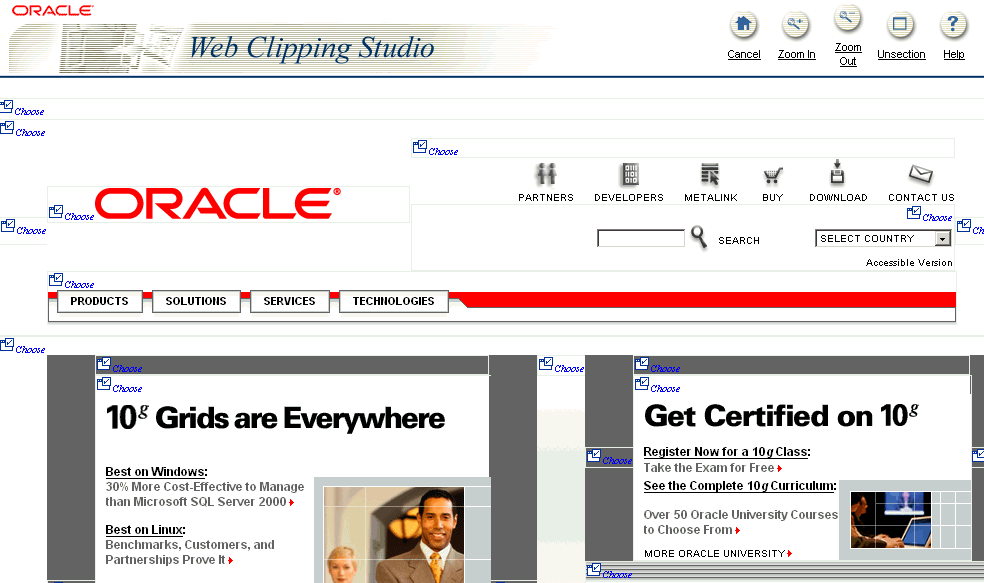Click the DOWNLOAD icon

837,175
